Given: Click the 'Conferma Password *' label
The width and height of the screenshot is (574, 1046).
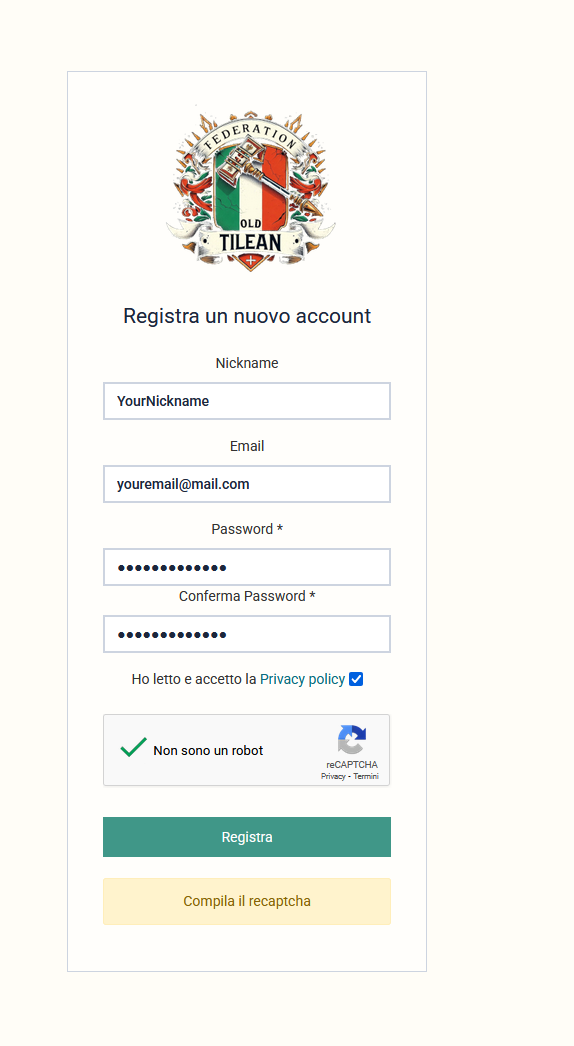Looking at the screenshot, I should [247, 596].
